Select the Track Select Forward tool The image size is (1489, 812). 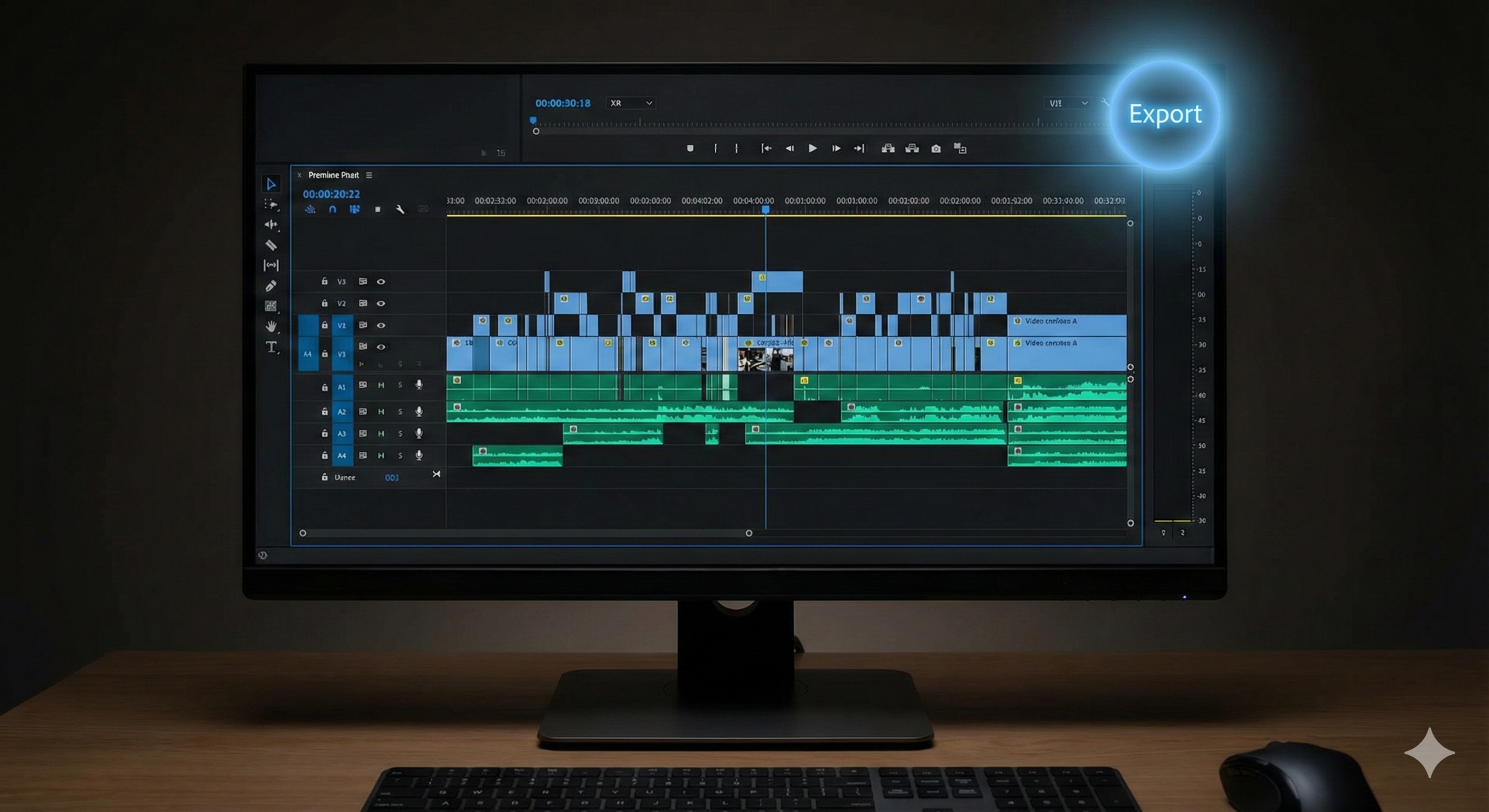[x=271, y=205]
